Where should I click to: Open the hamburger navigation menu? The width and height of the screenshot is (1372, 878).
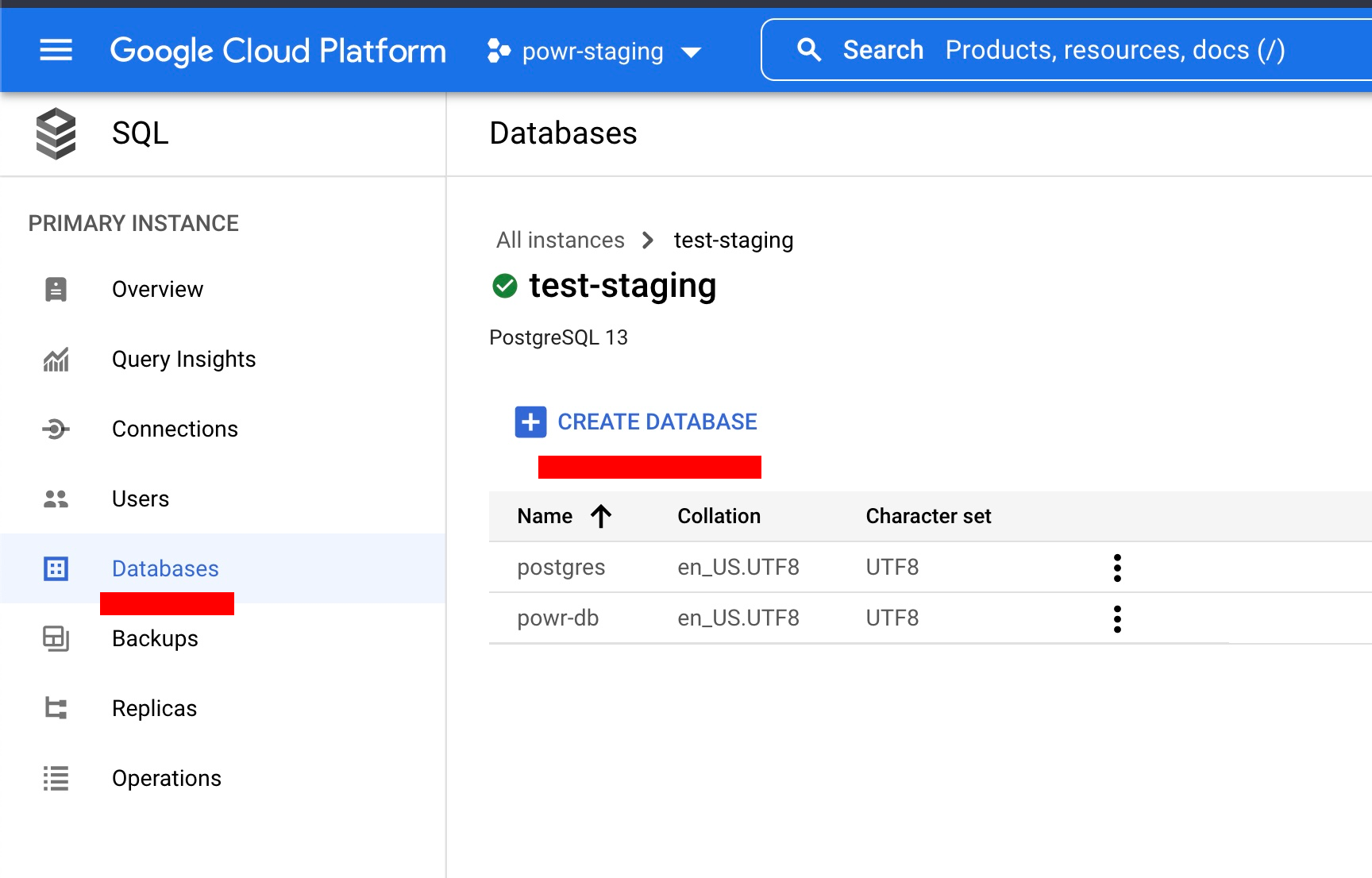[56, 51]
